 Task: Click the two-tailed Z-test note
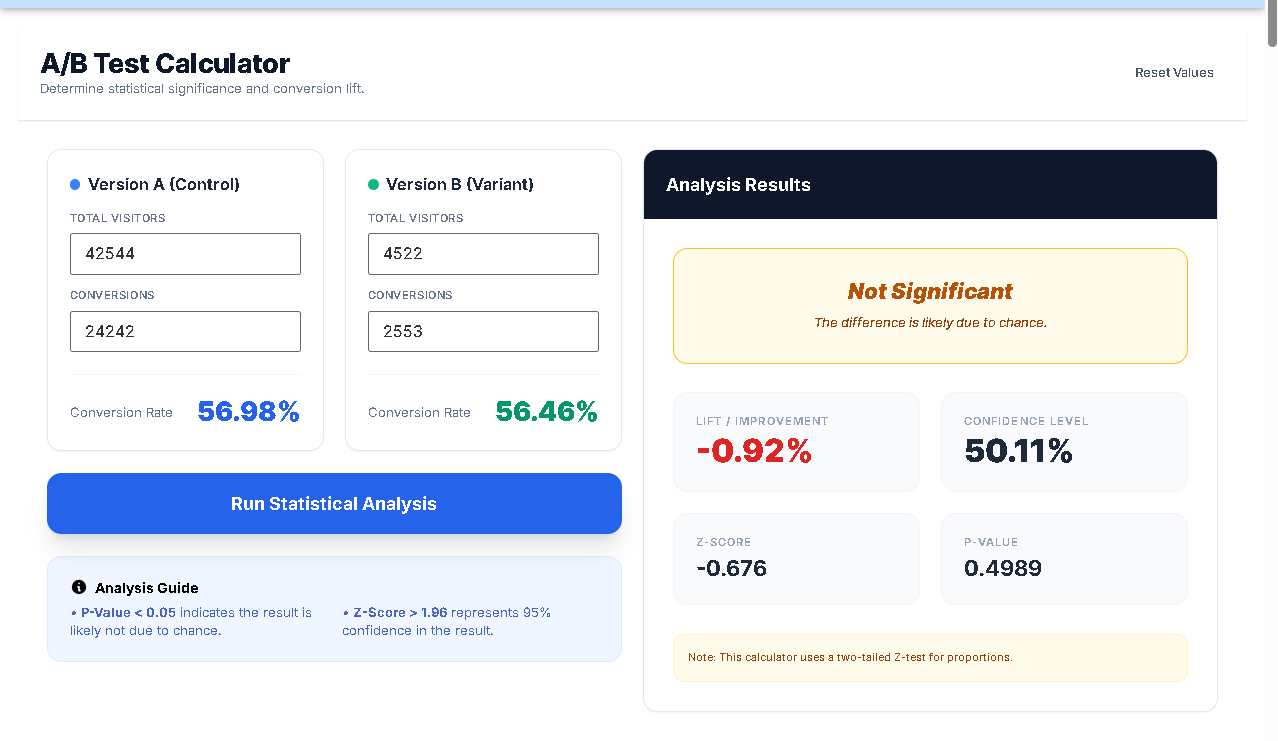pyautogui.click(x=929, y=657)
